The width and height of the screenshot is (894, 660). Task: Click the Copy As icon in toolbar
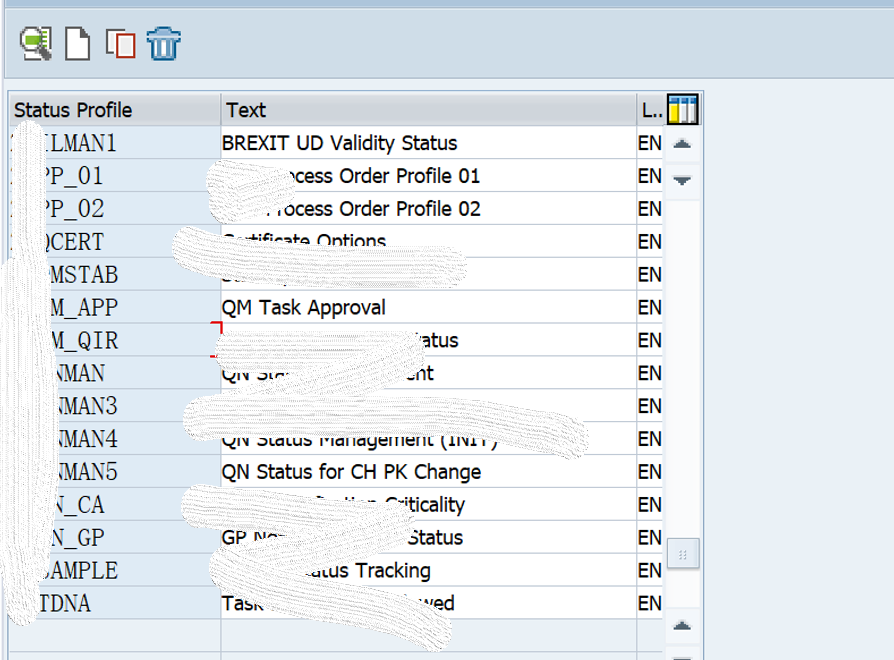tap(120, 44)
